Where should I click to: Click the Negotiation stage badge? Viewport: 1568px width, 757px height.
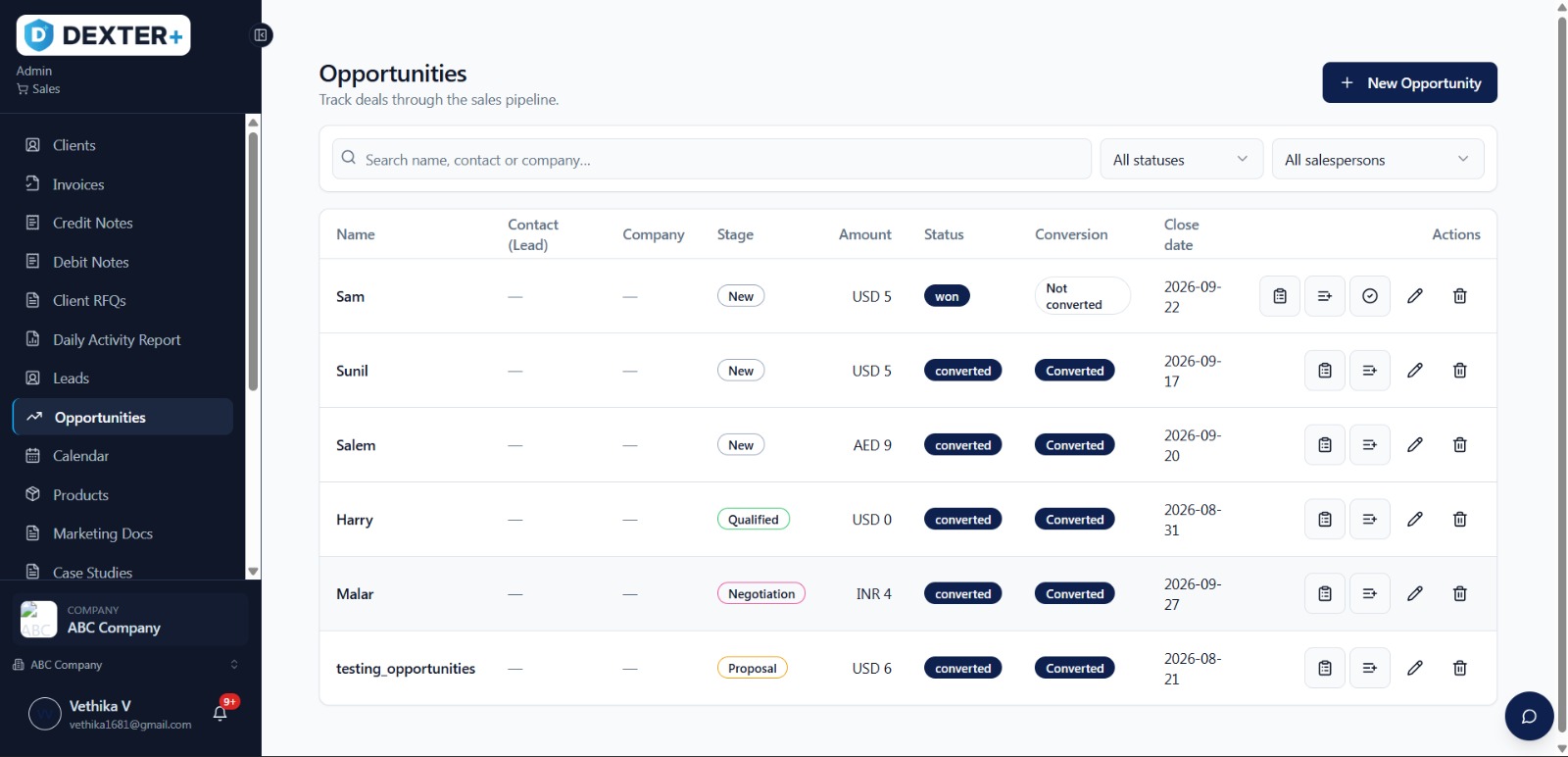[761, 594]
